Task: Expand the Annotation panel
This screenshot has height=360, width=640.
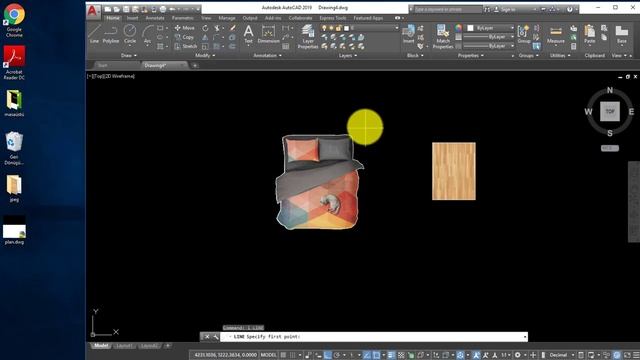Action: 268,56
